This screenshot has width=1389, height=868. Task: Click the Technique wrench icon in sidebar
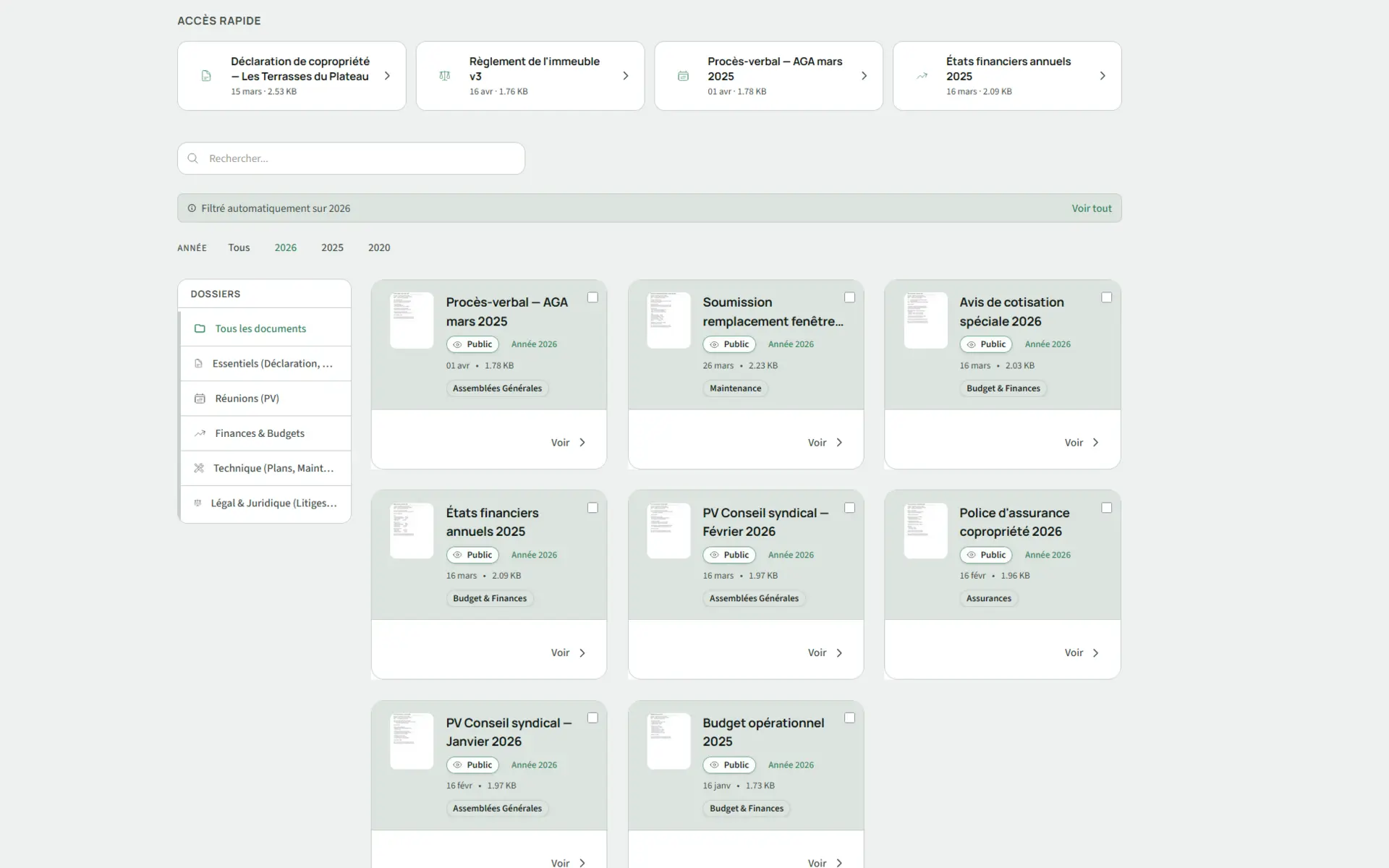(x=200, y=468)
